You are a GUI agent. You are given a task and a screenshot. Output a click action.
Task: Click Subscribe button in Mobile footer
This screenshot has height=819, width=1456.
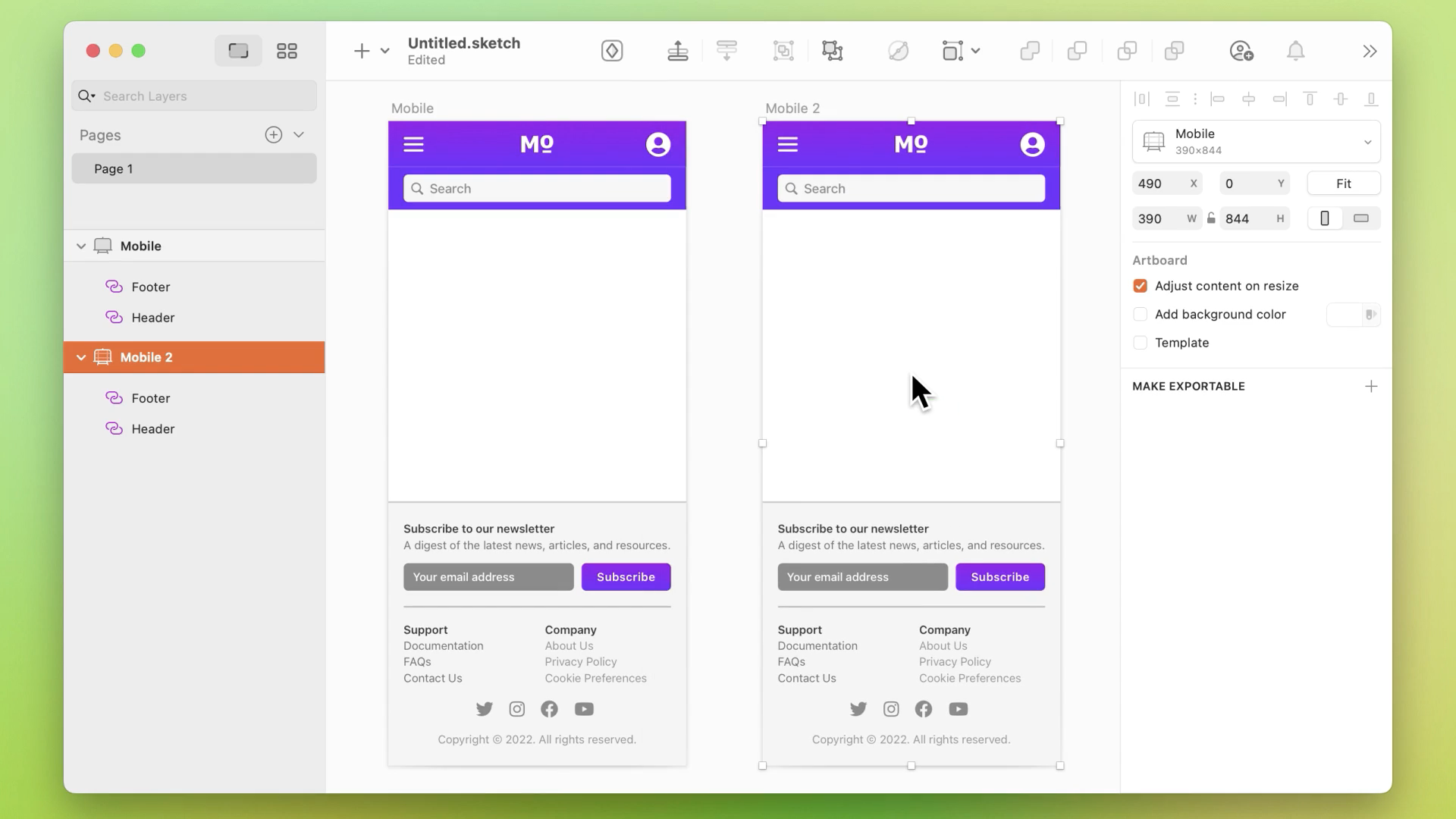click(626, 576)
